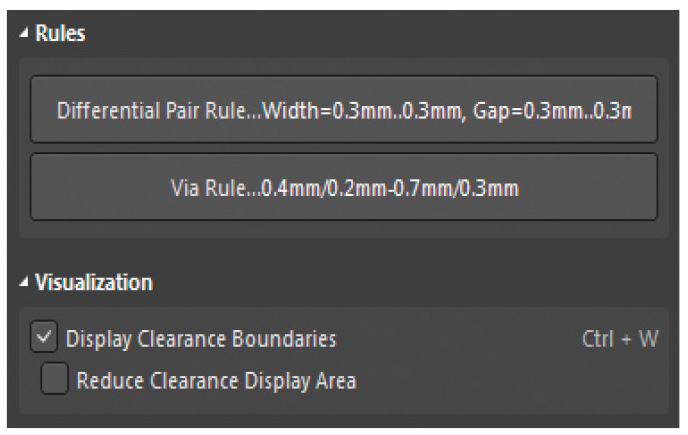This screenshot has width=688, height=435.
Task: Open the Differential Pair Rule settings
Action: tap(344, 108)
